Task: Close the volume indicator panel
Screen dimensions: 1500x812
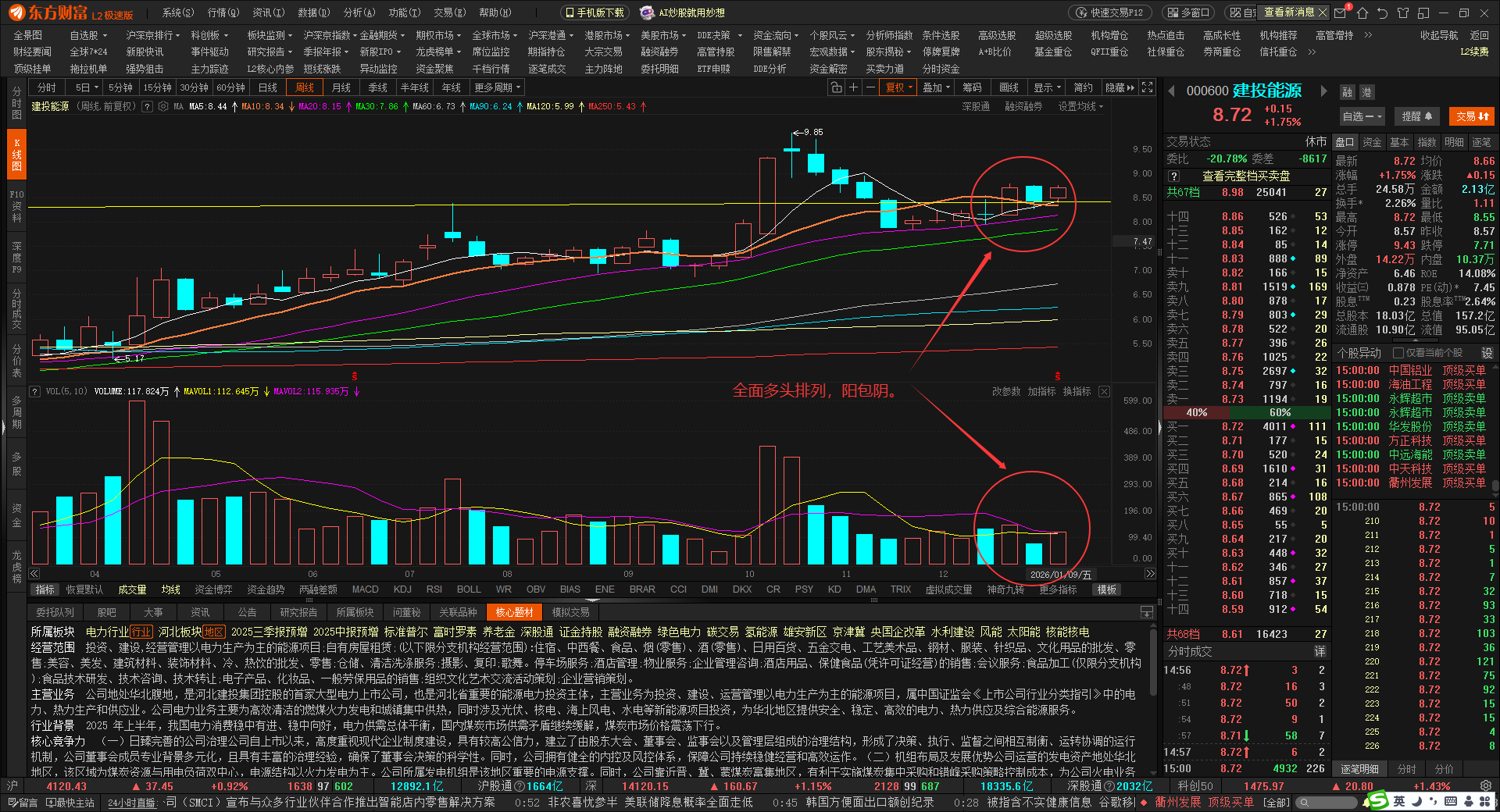Action: (1104, 391)
